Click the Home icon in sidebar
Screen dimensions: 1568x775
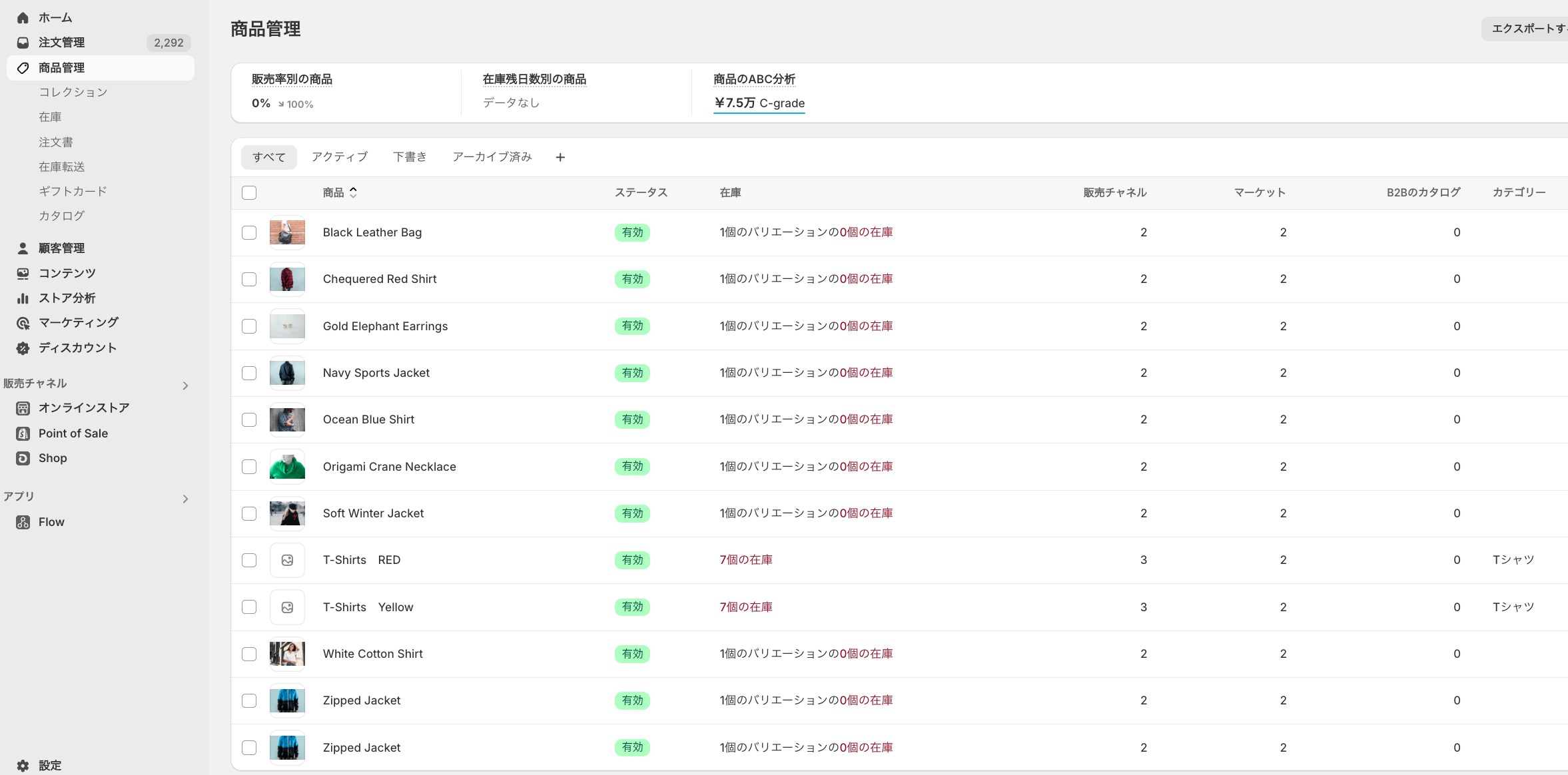(23, 18)
